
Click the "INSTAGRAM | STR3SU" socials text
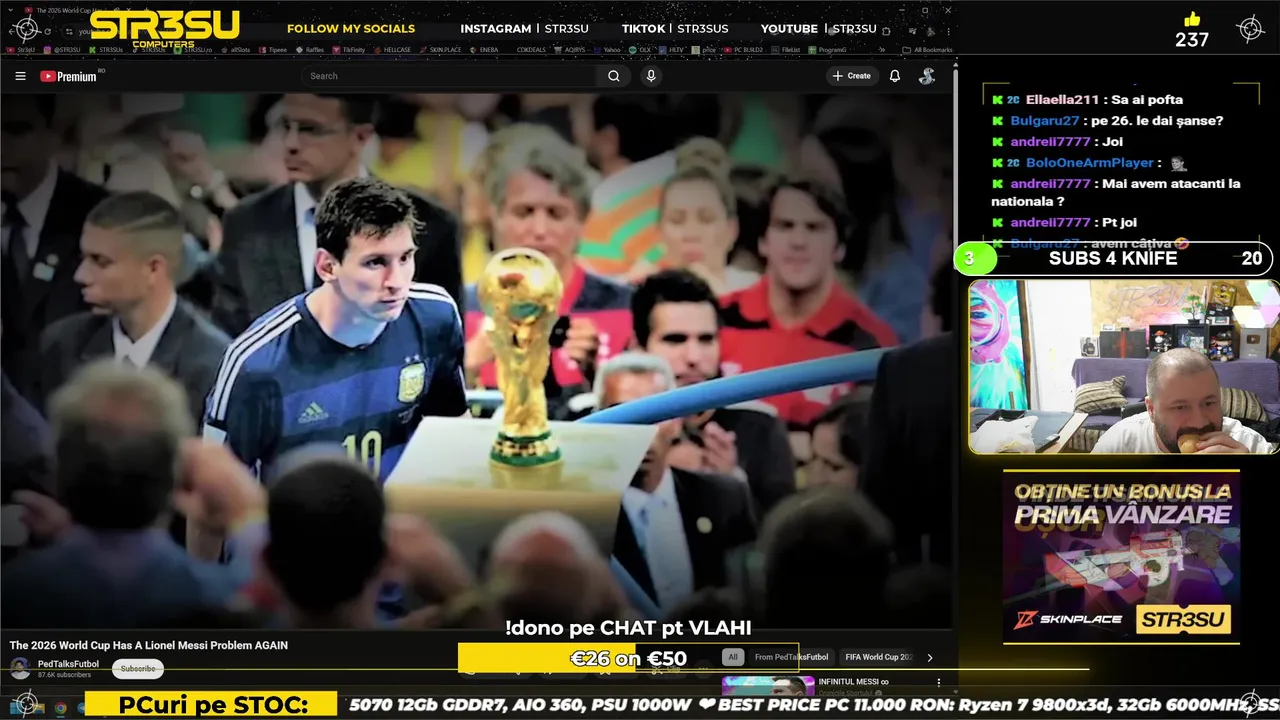pos(524,29)
